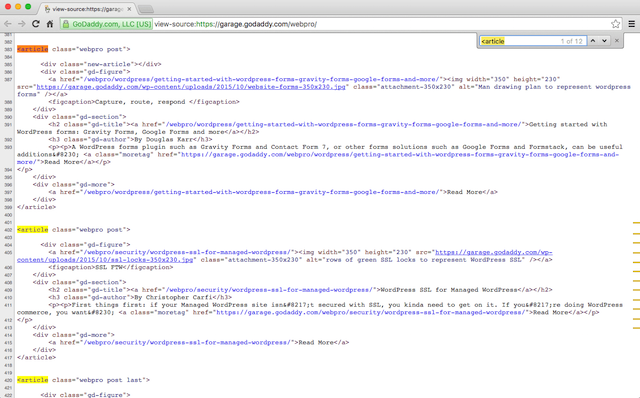Click the closing </article> tag on line 417
The height and width of the screenshot is (398, 640).
click(36, 357)
